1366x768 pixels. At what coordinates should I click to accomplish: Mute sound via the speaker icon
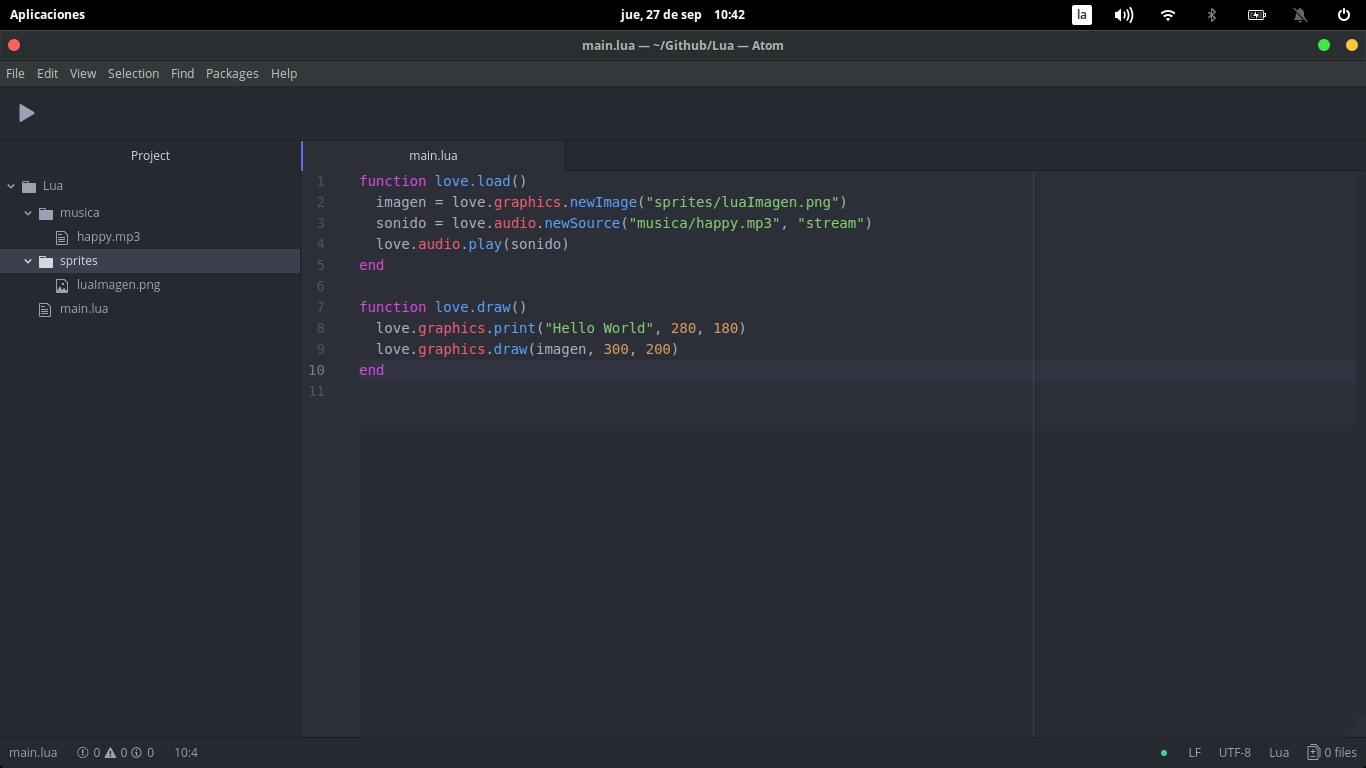pos(1123,14)
